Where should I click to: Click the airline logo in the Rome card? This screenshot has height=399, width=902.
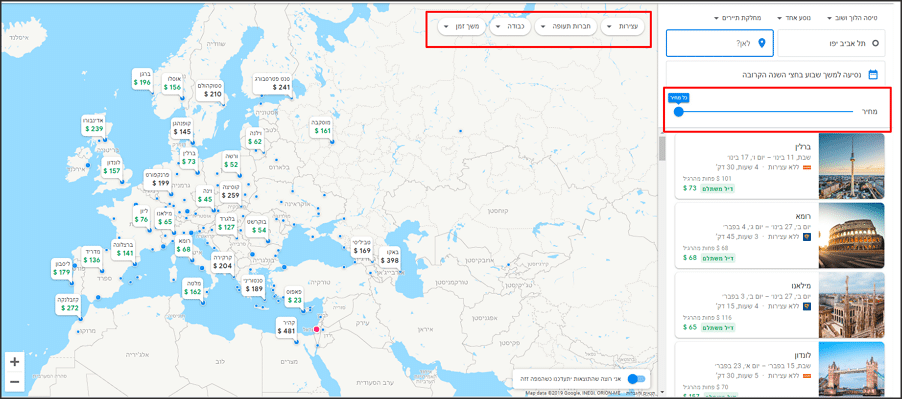807,237
